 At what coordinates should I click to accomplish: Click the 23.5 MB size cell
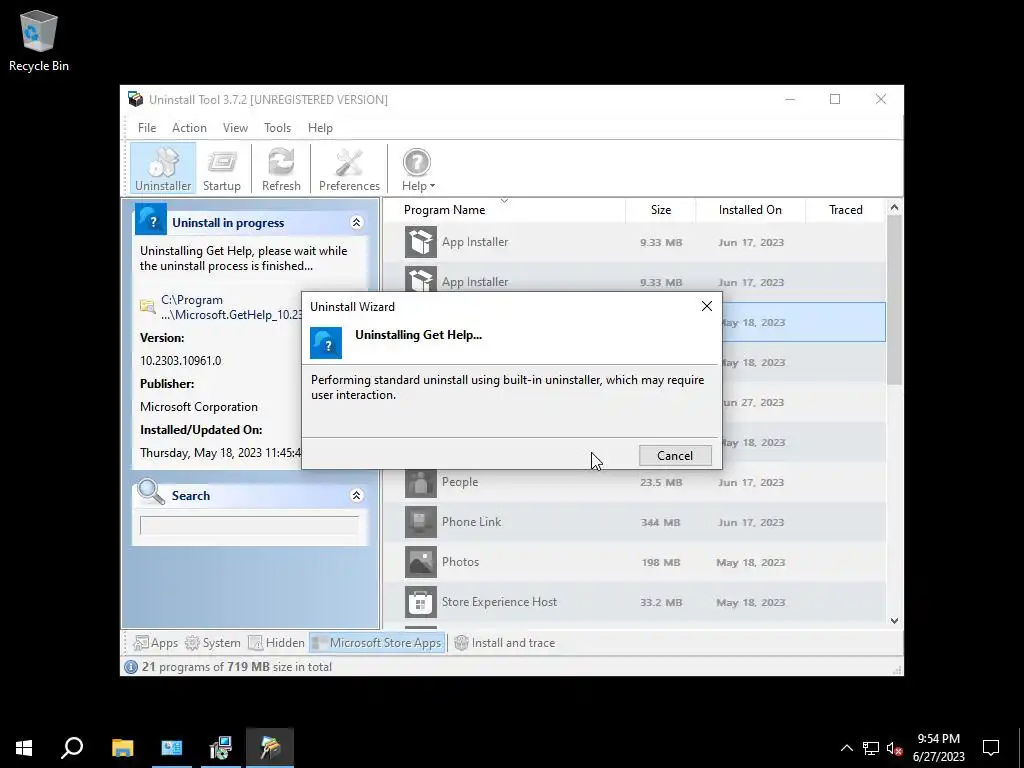661,483
